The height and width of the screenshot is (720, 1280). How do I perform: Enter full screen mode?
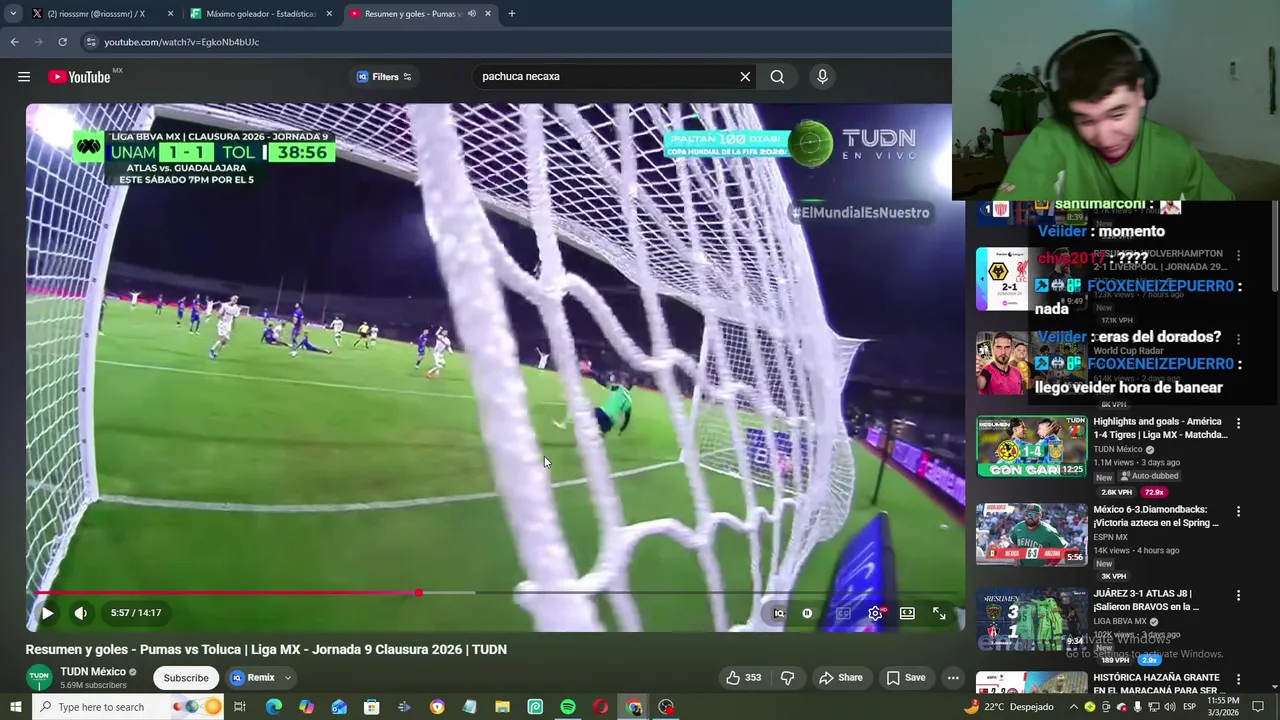(x=939, y=614)
